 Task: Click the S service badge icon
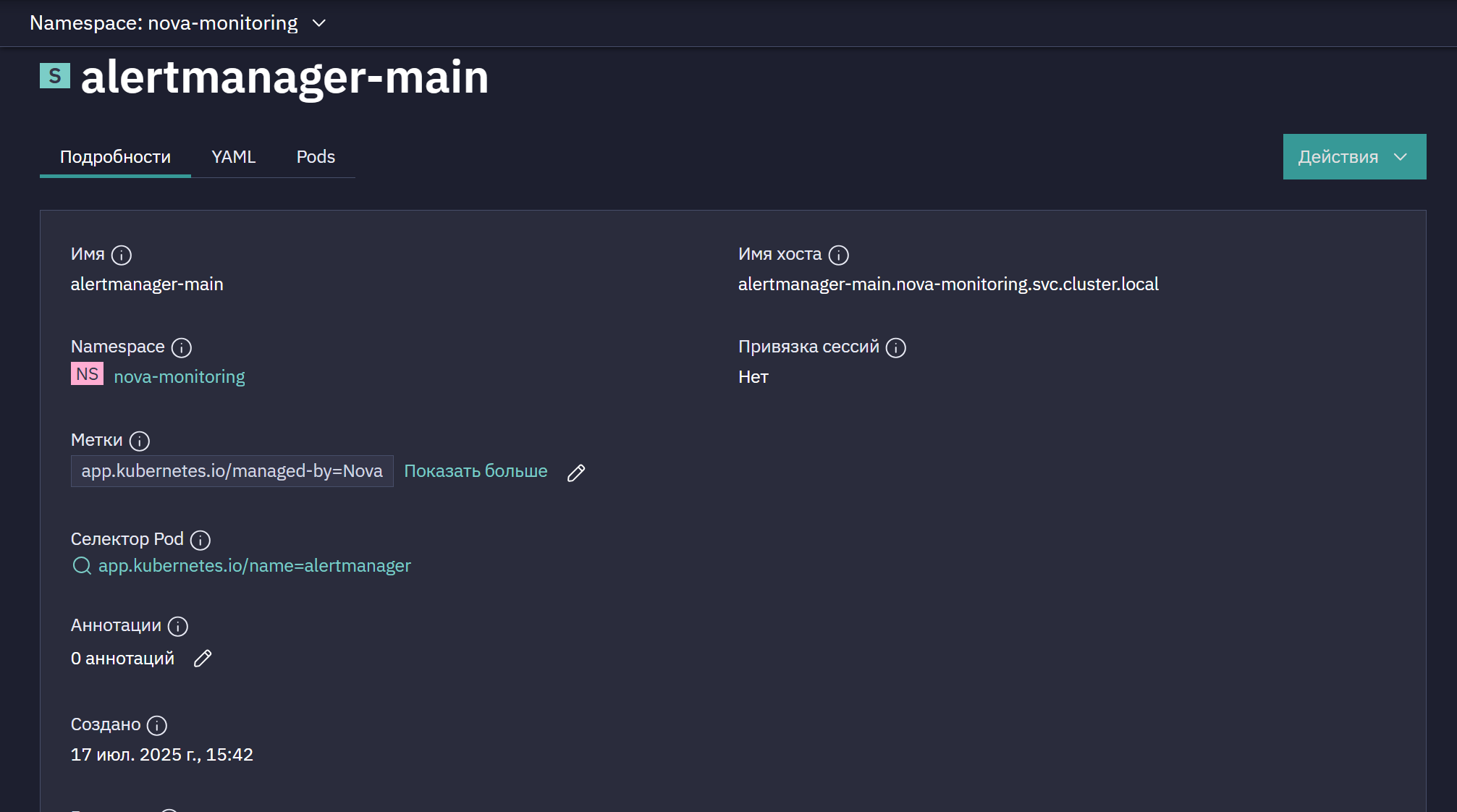click(x=55, y=76)
